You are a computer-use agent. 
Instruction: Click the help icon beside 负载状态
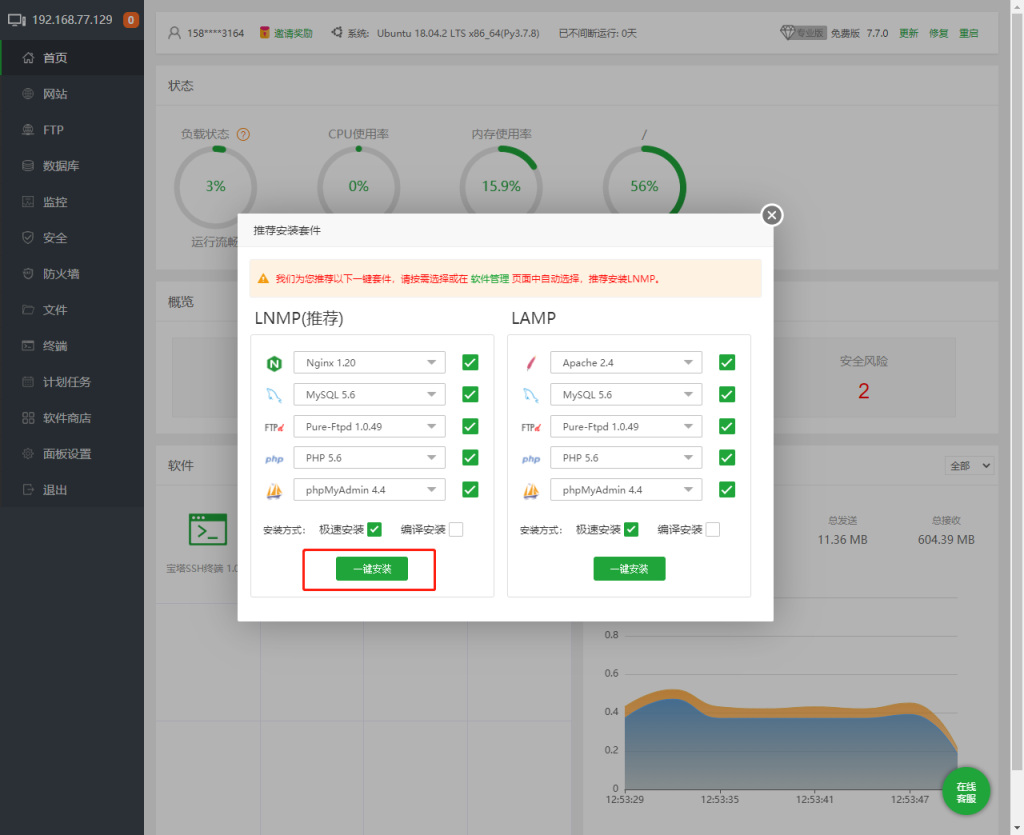tap(243, 134)
